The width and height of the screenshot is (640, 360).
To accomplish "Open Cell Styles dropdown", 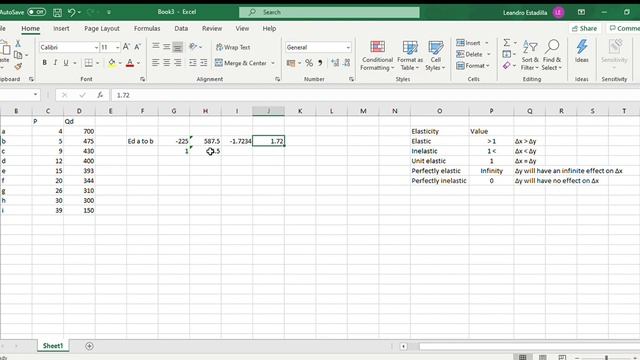I will click(x=435, y=56).
